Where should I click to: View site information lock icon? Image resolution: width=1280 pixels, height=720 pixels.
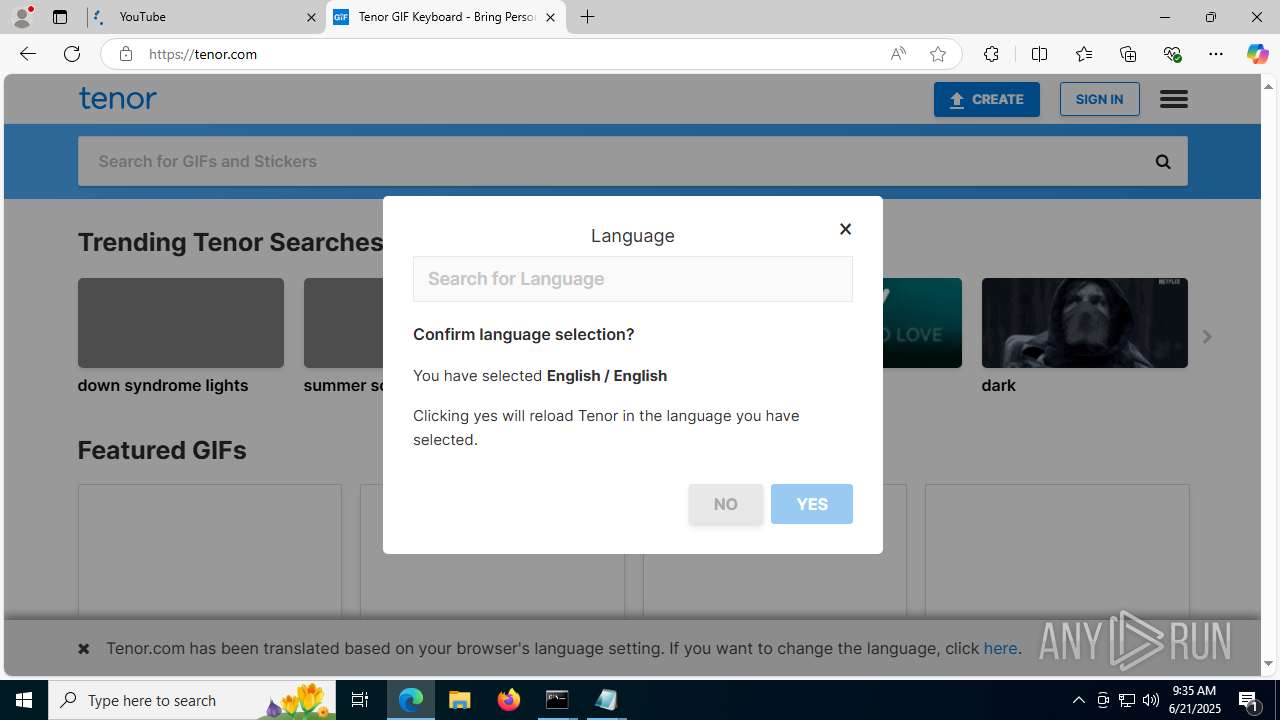pyautogui.click(x=125, y=54)
